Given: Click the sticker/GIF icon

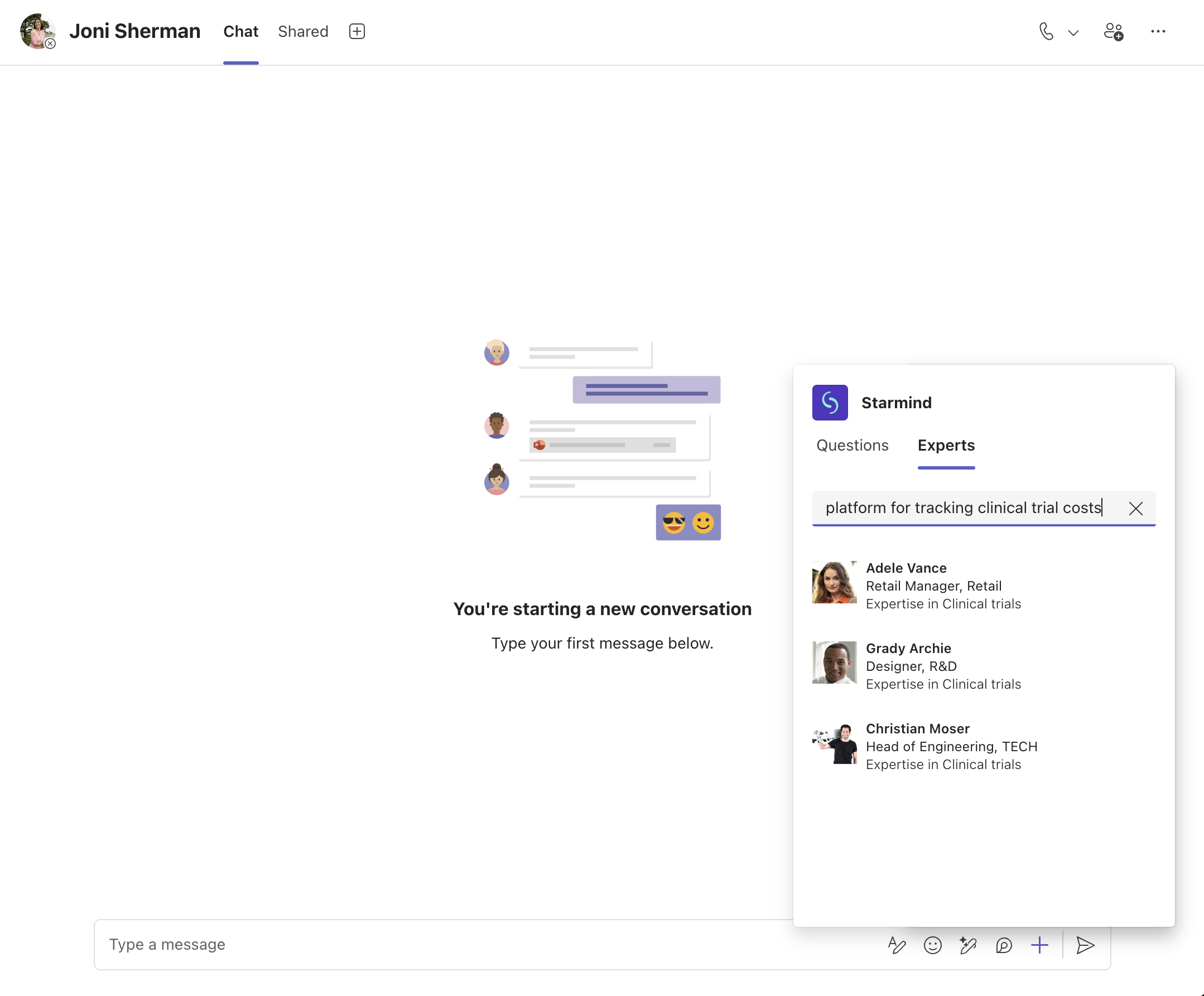Looking at the screenshot, I should (966, 944).
